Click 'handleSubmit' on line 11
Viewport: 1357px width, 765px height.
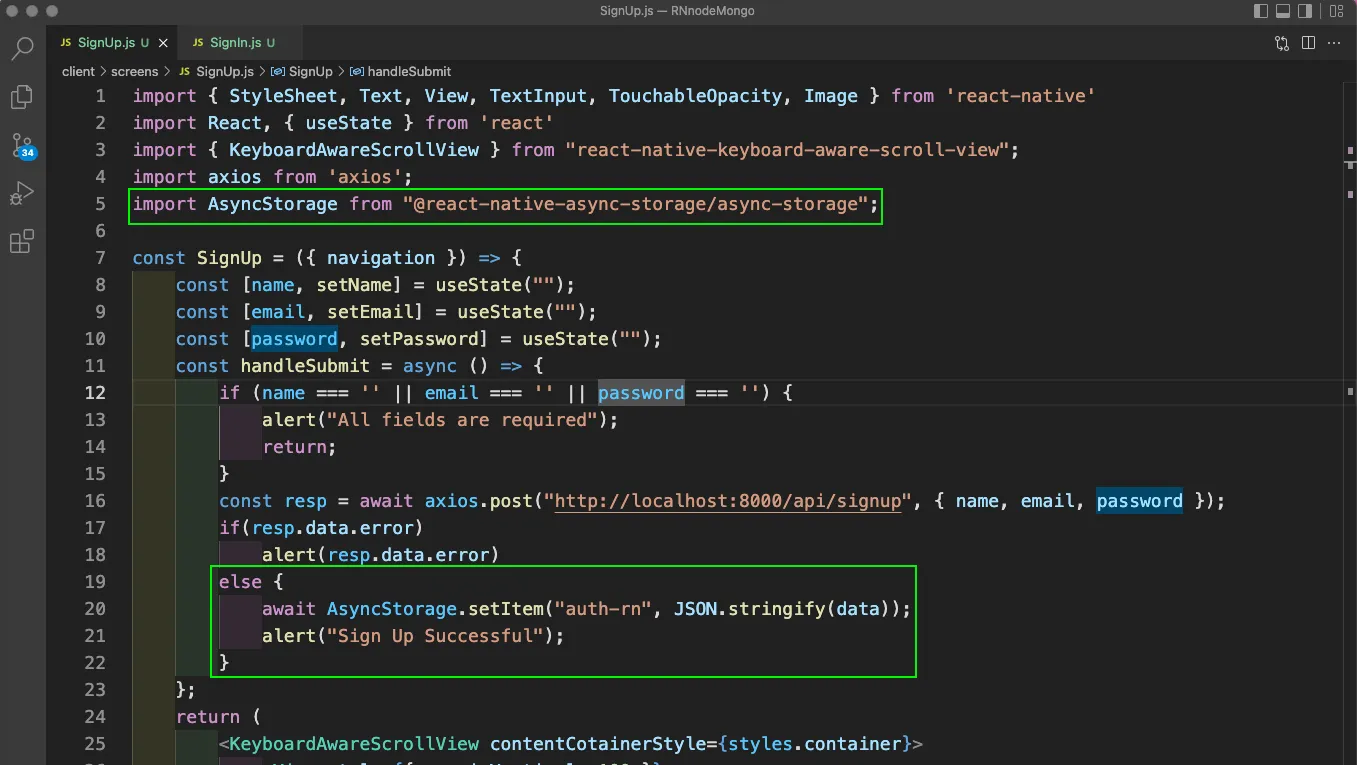305,366
